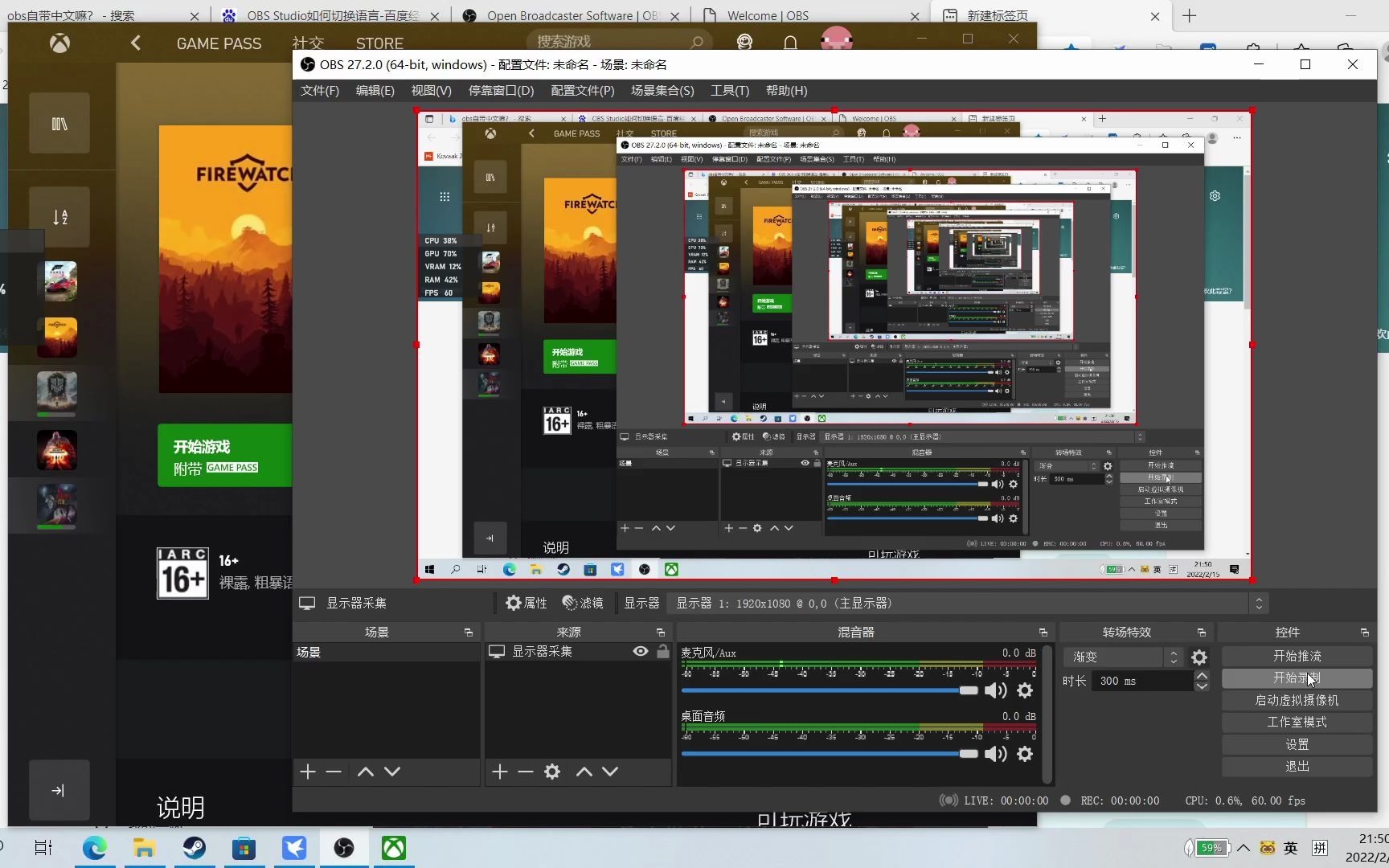
Task: Pop out 混音器 dock panel
Action: [x=1043, y=633]
